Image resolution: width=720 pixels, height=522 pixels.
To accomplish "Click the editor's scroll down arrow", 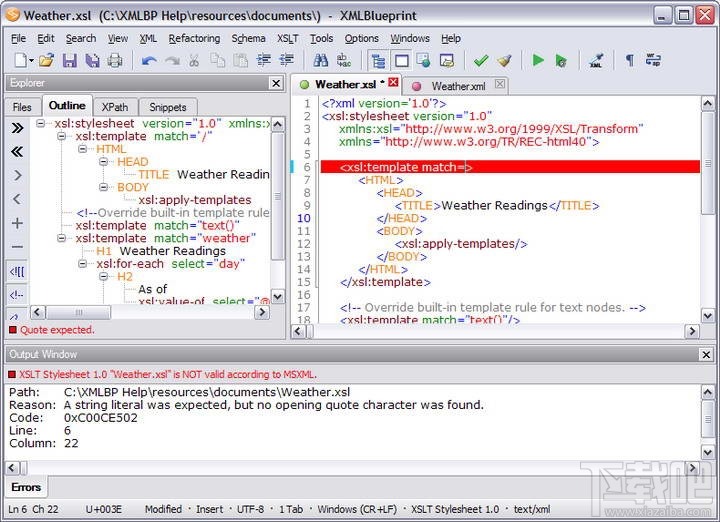I will click(x=708, y=315).
